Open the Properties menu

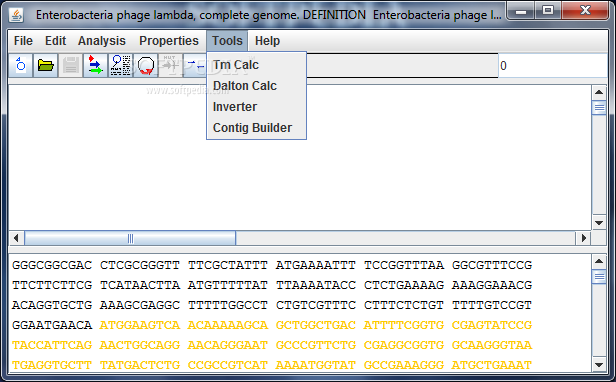click(169, 41)
